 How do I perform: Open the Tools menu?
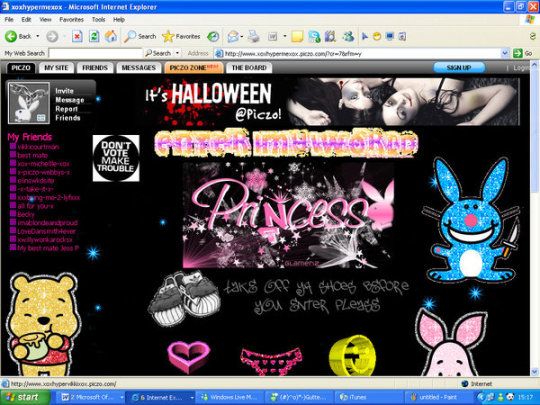coord(98,20)
